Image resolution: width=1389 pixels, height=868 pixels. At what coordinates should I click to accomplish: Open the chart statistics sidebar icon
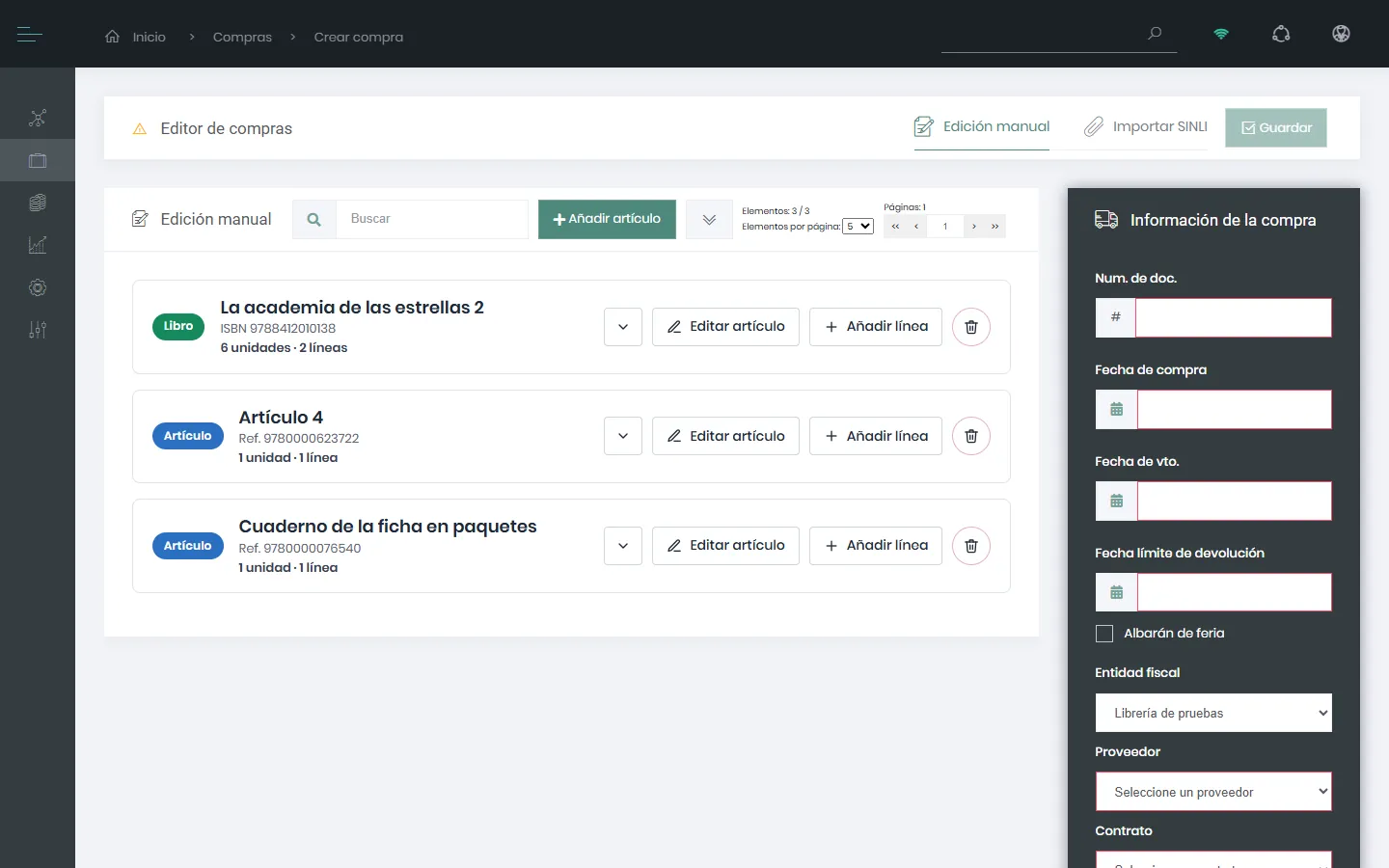[x=38, y=245]
